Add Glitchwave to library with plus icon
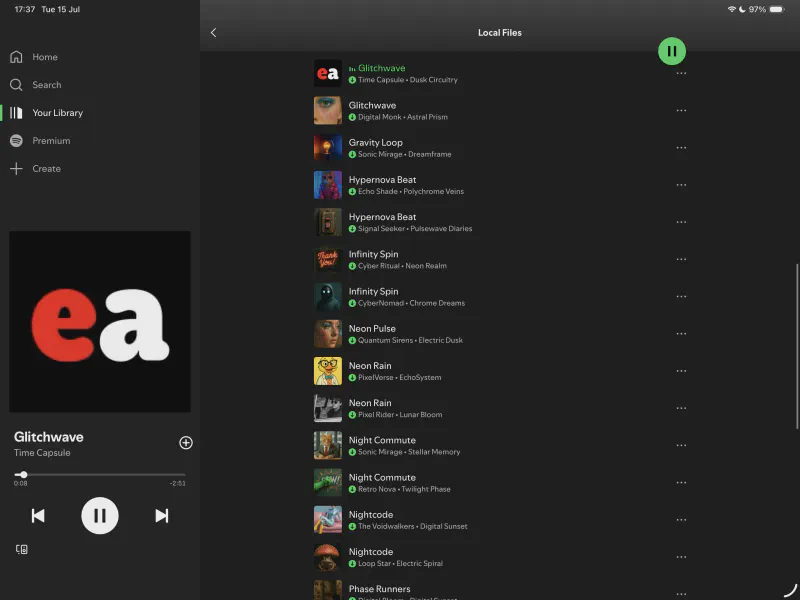The height and width of the screenshot is (600, 800). point(185,443)
